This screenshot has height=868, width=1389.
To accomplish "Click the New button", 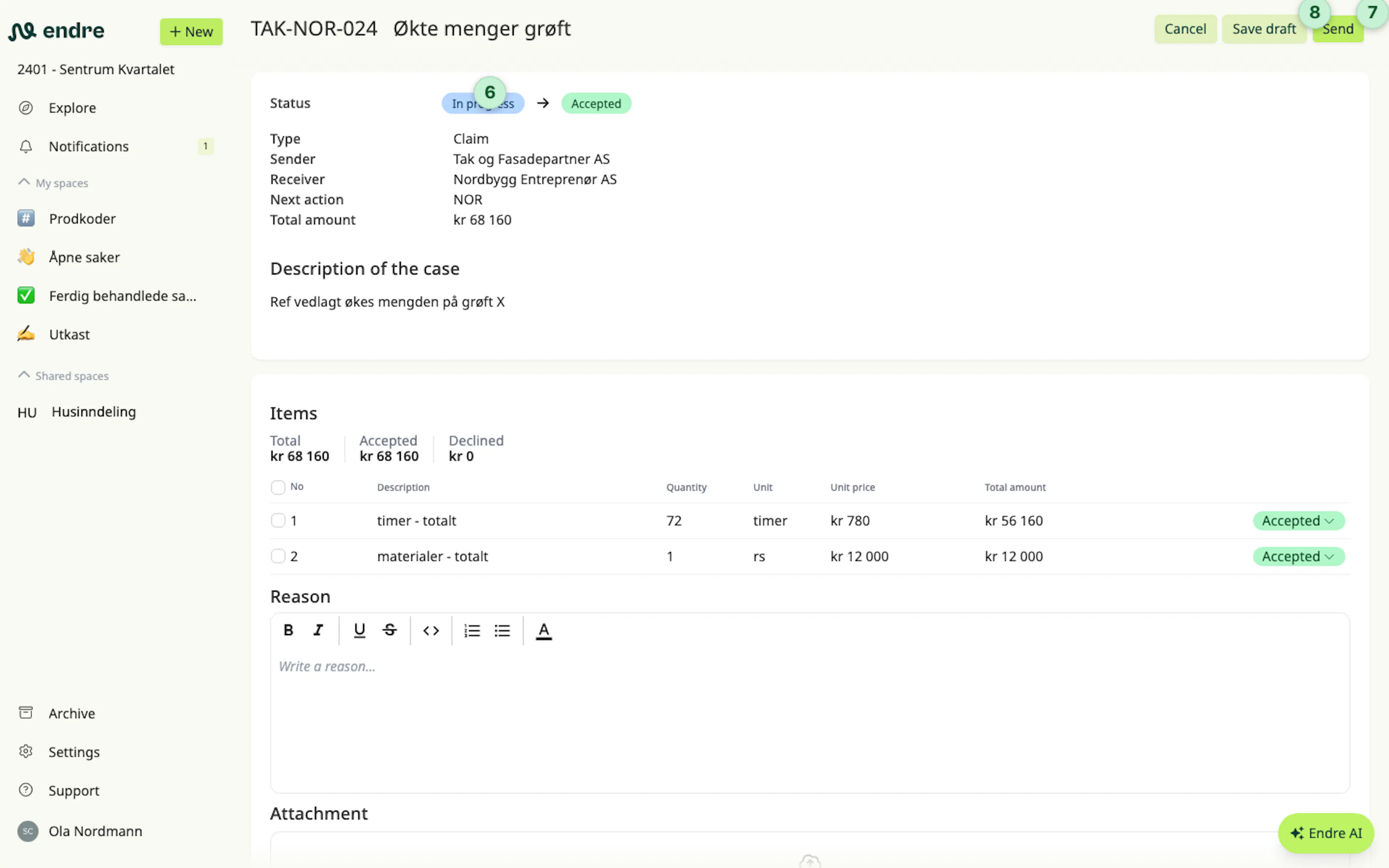I will [x=191, y=31].
